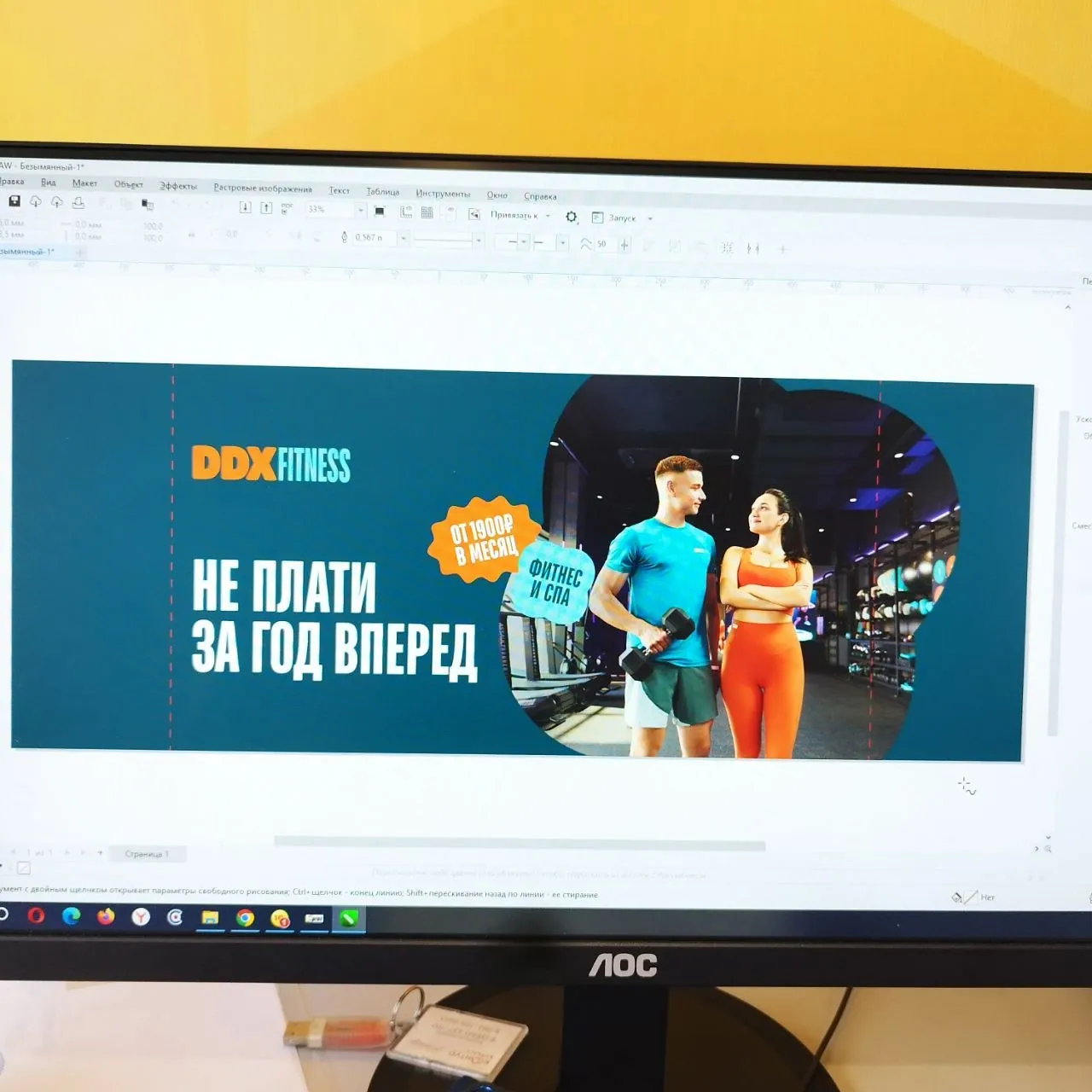Click the horizontal scrollbar below canvas

(520, 844)
